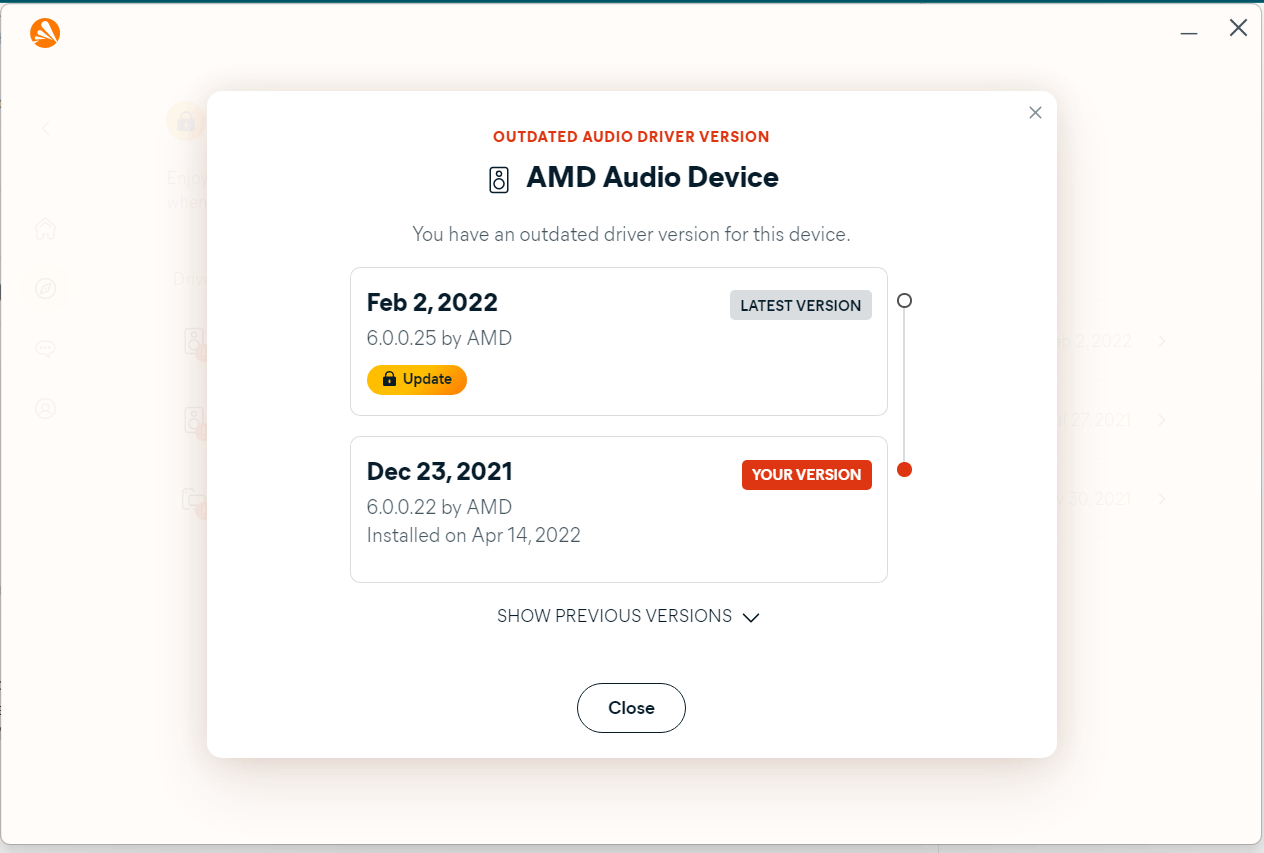Click the orange lock icon behind the dialog

[x=186, y=121]
